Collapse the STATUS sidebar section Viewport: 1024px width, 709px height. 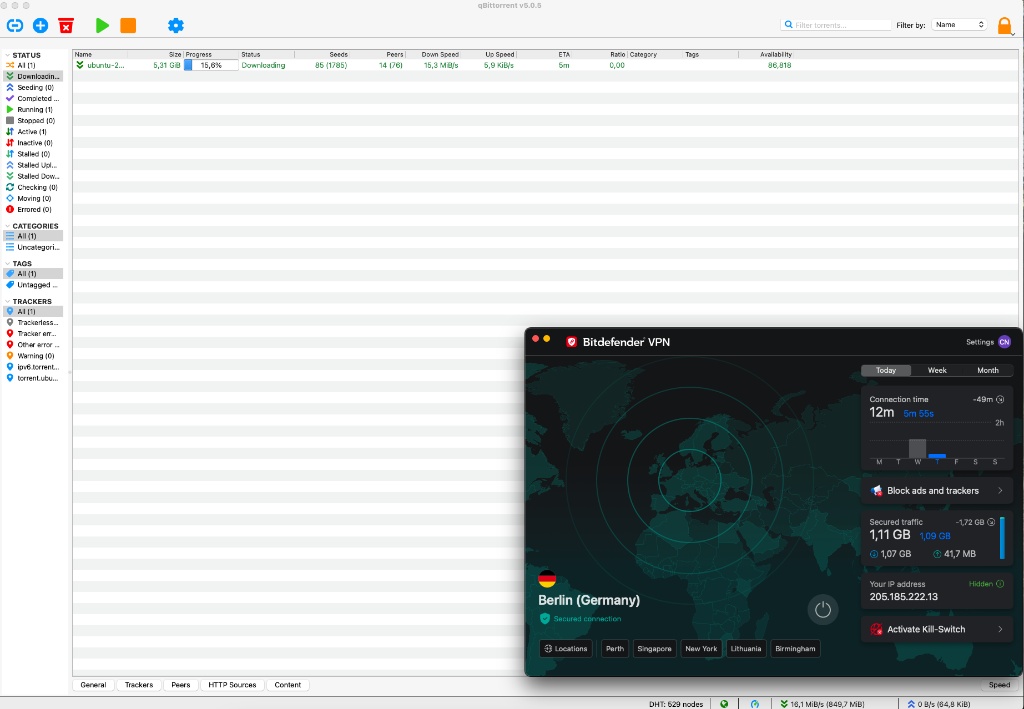pos(8,55)
